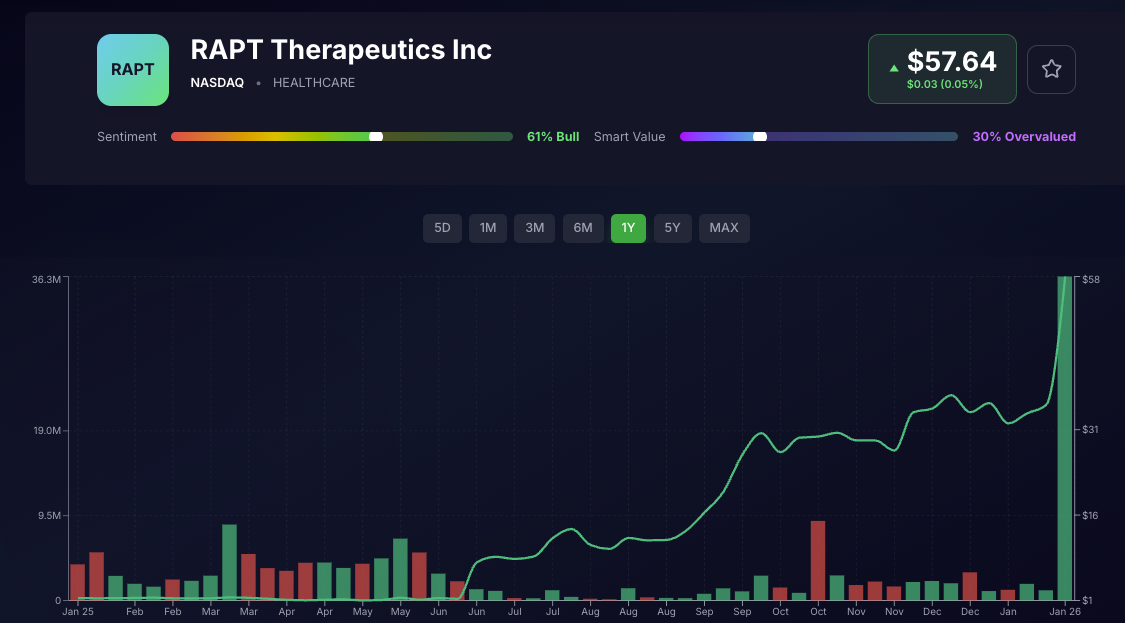Select the 5D time range

click(x=442, y=228)
